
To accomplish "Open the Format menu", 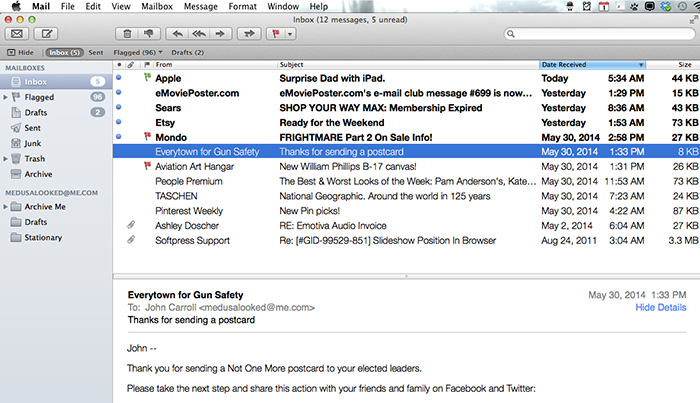I will (242, 6).
